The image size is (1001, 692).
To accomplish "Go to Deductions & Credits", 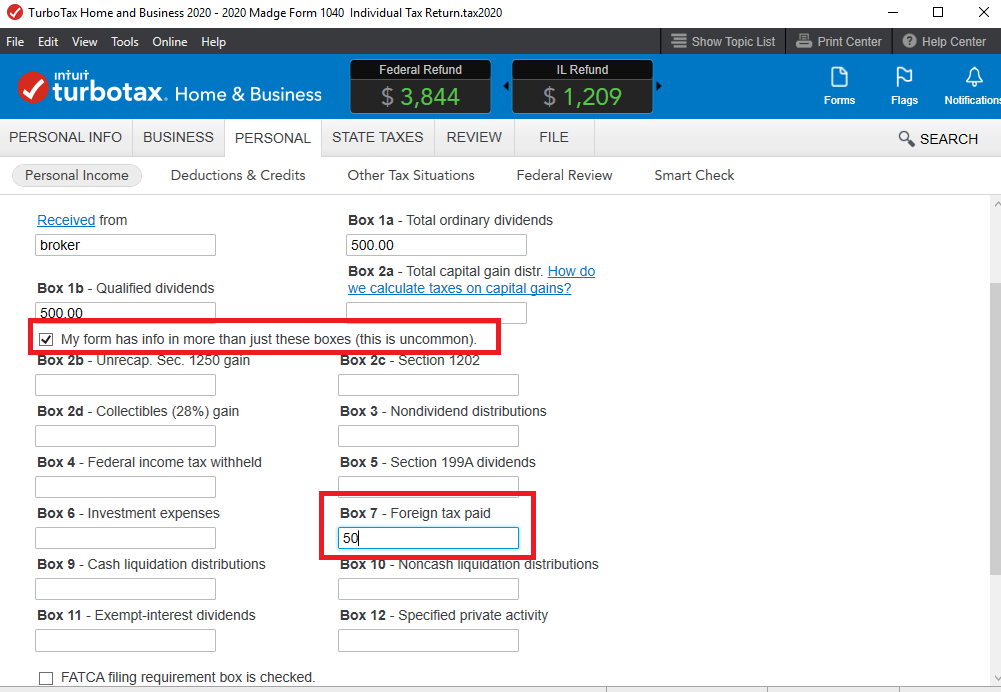I will coord(238,175).
